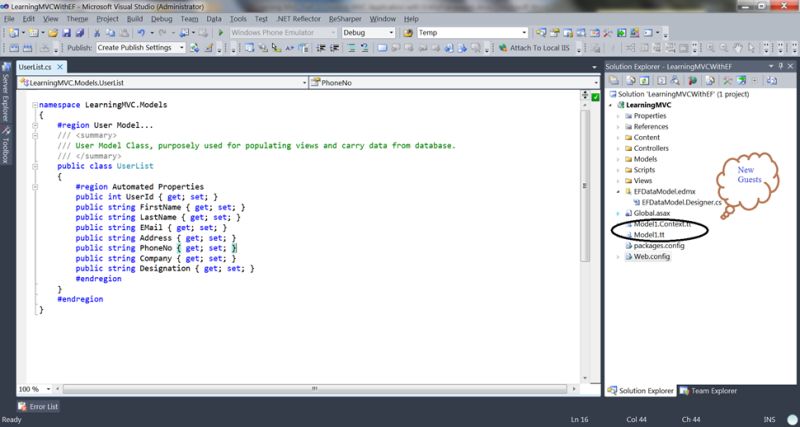Select Model1.Context.tt in Solution Explorer
800x427 pixels.
tap(662, 224)
